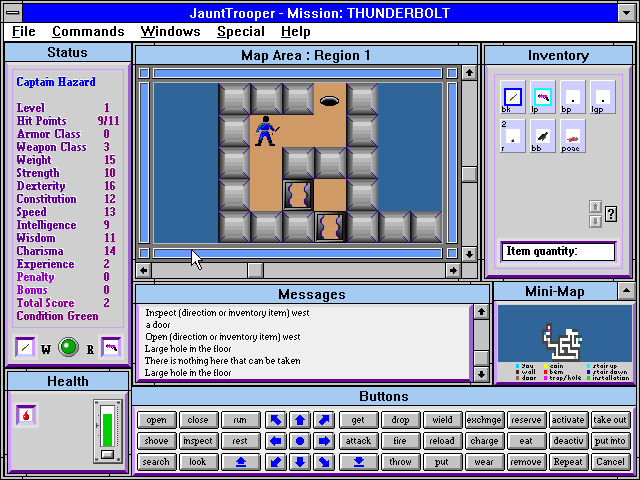
Task: Move north with the up arrow button
Action: pyautogui.click(x=300, y=420)
